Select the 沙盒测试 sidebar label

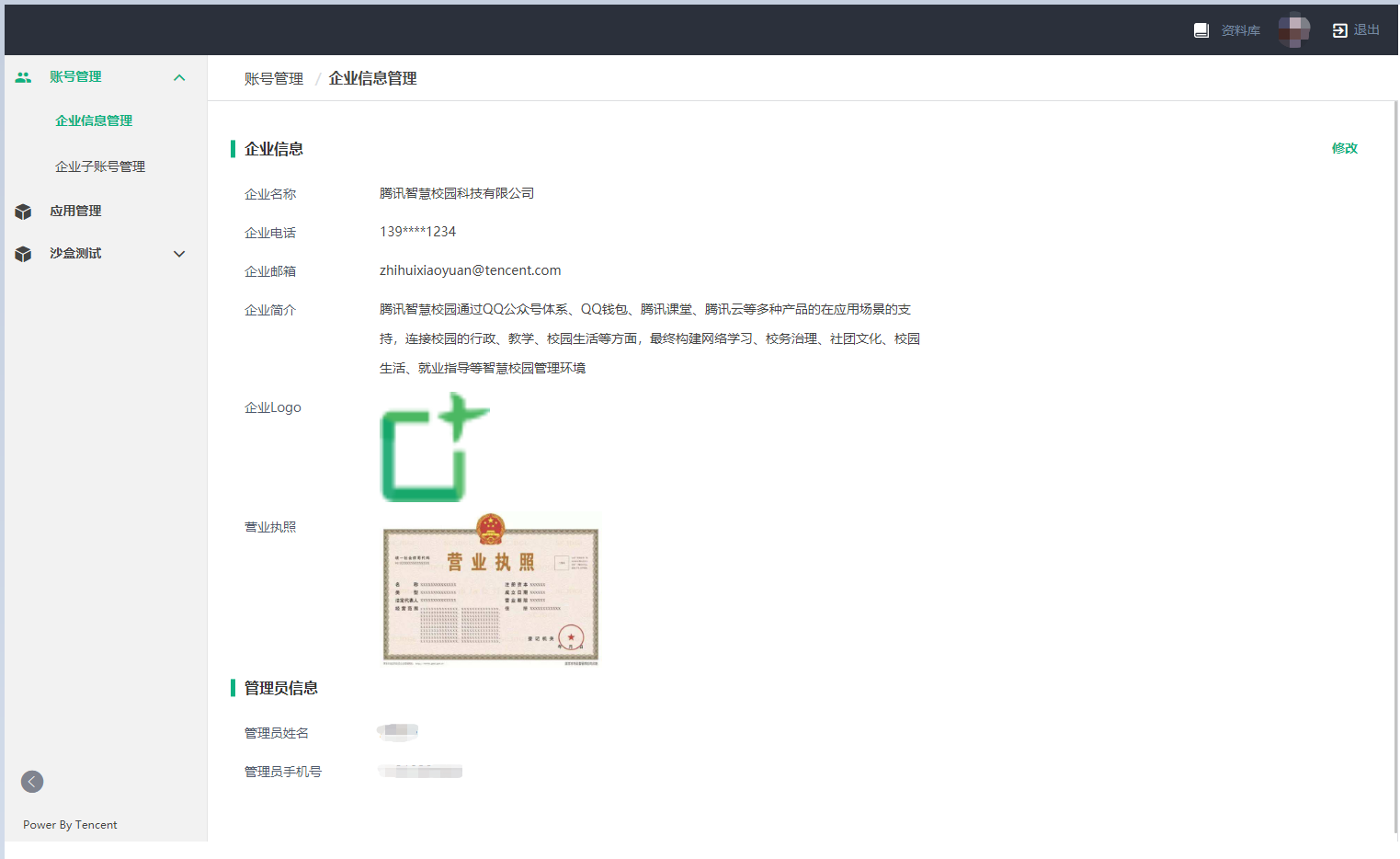pos(75,253)
